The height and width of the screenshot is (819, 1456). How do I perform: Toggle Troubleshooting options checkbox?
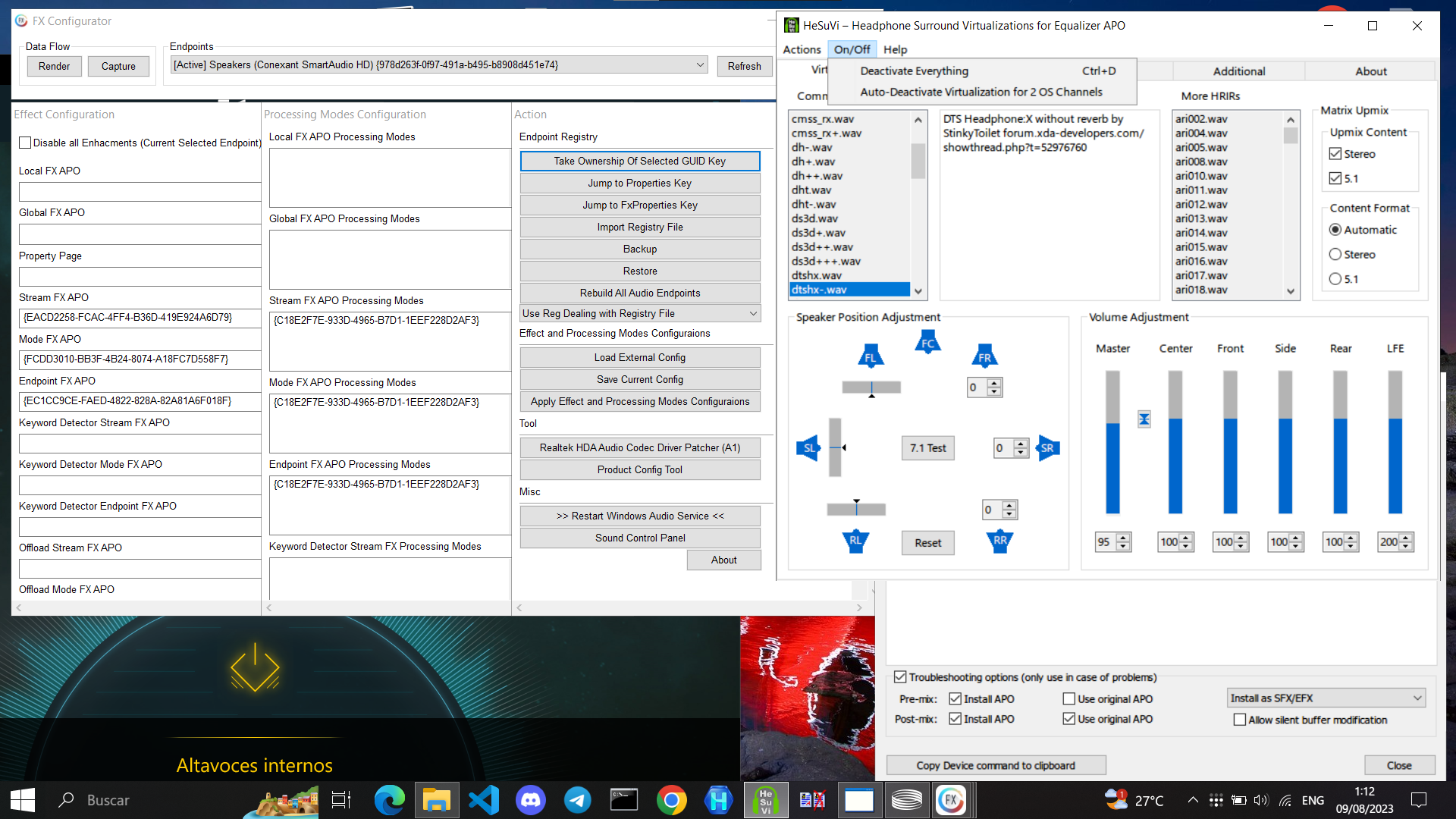click(900, 677)
